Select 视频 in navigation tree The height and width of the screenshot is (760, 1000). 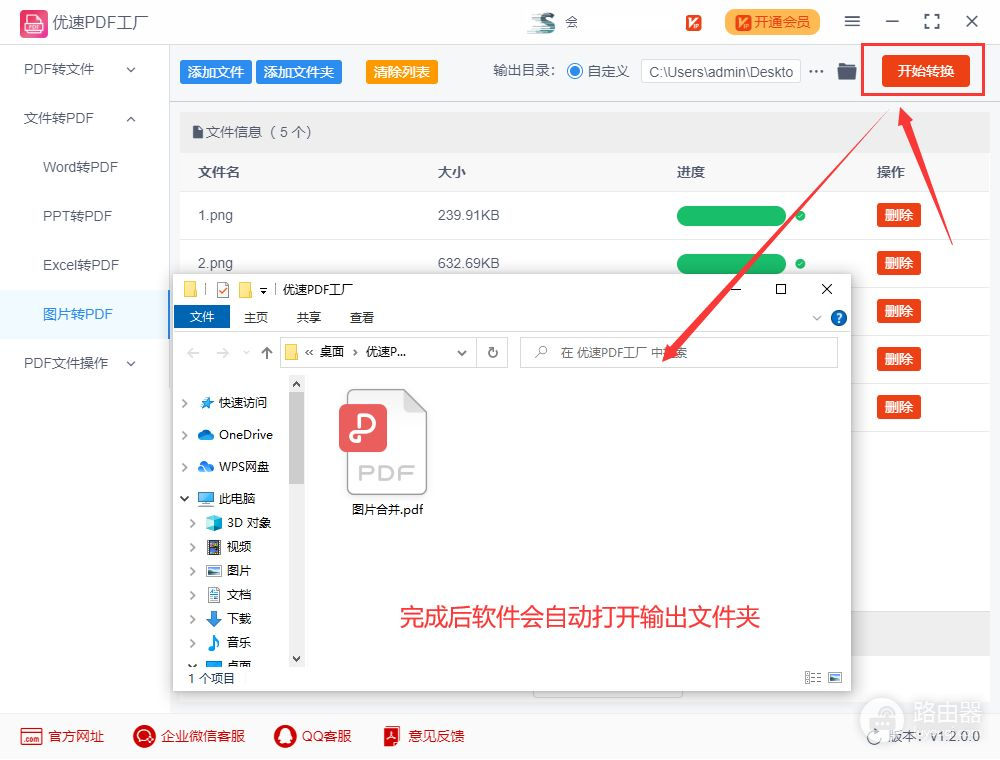pos(230,547)
